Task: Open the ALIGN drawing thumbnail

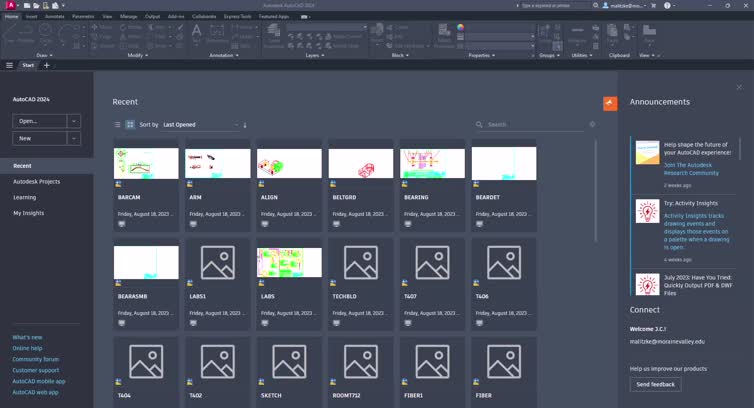Action: point(289,163)
